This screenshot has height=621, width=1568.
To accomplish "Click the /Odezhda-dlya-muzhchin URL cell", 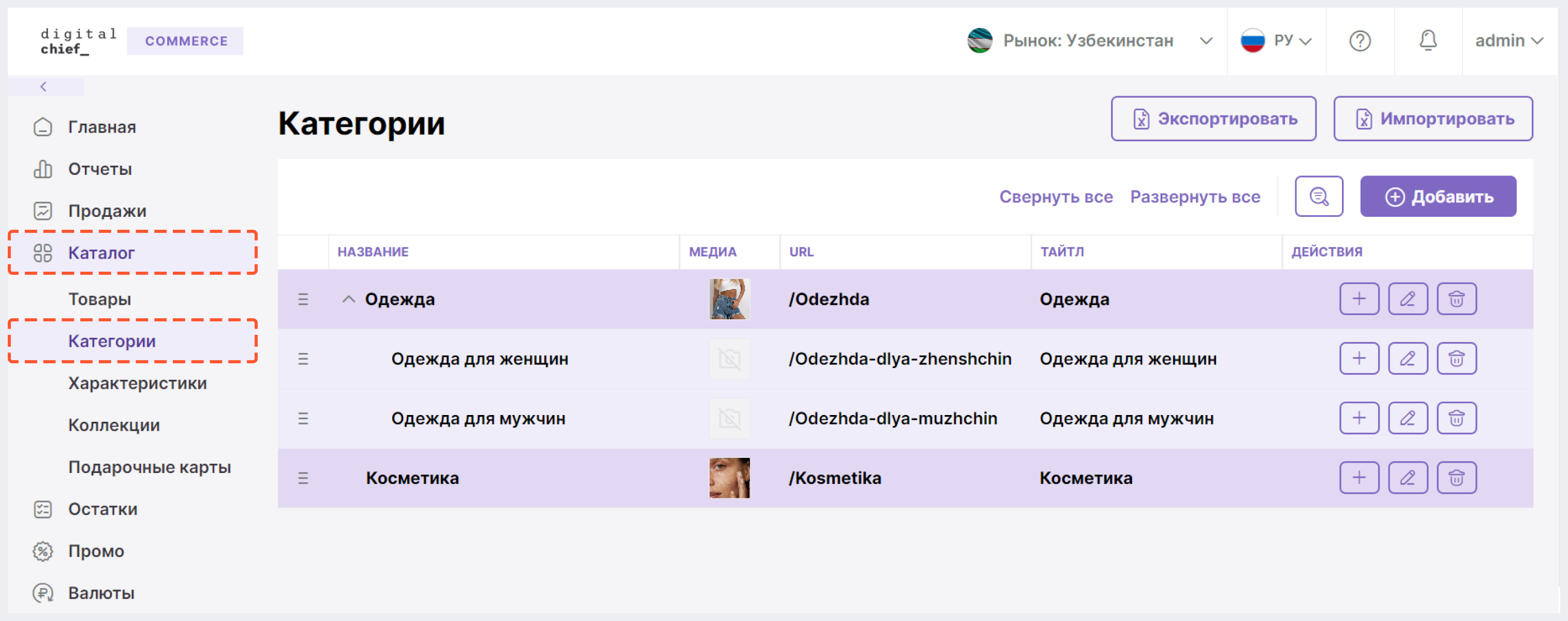I will [893, 418].
